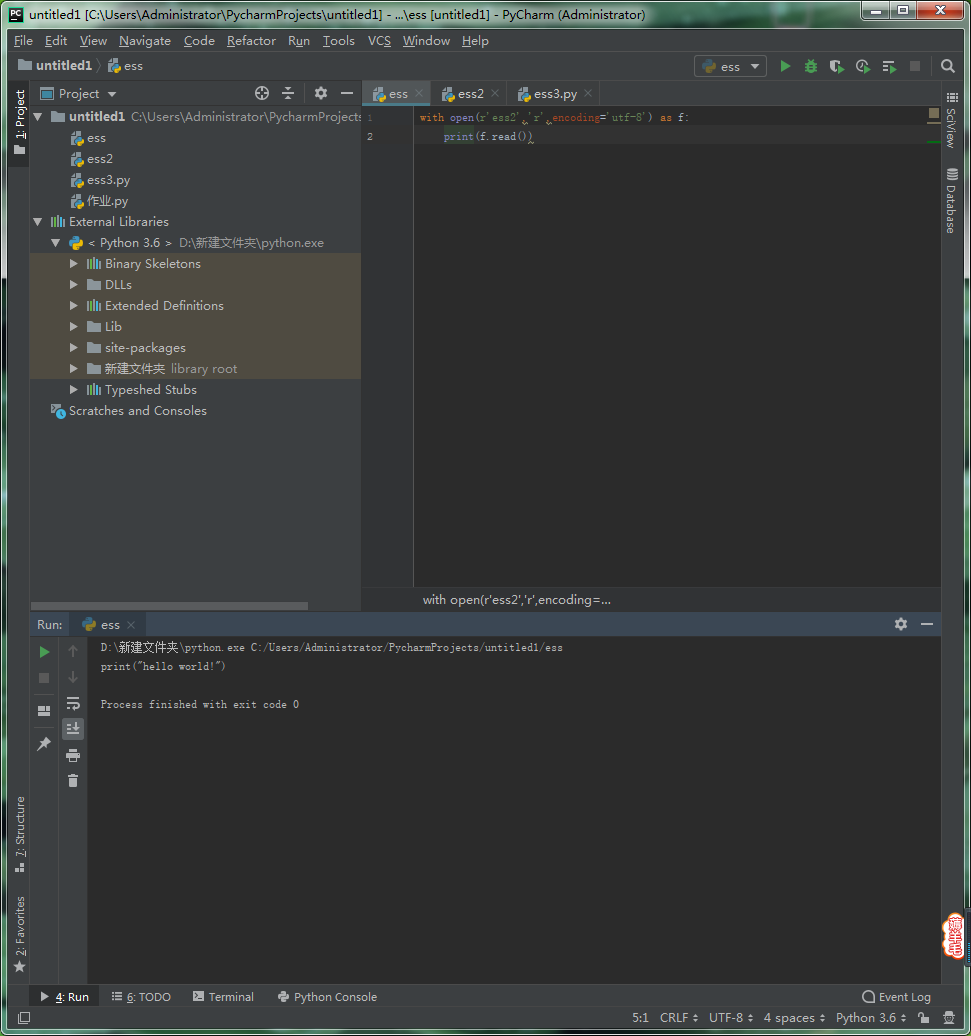Image resolution: width=971 pixels, height=1036 pixels.
Task: Click the yellow inspection indicator in editor
Action: 933,113
